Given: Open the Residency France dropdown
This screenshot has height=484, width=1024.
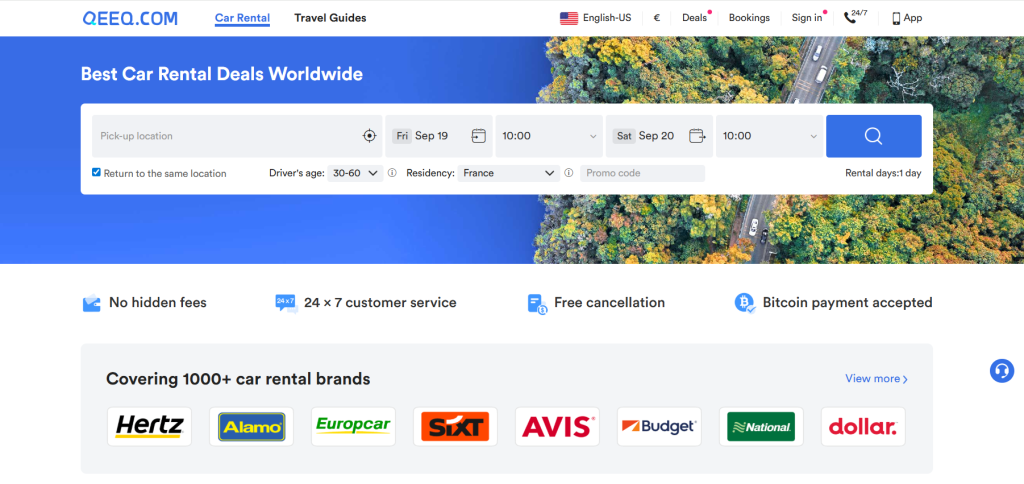Looking at the screenshot, I should click(x=508, y=173).
